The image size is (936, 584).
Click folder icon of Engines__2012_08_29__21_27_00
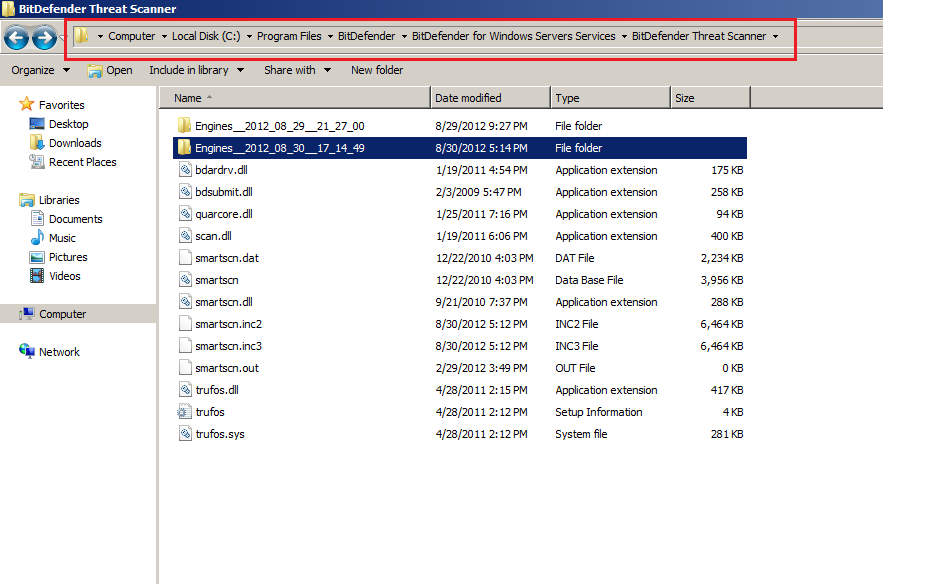click(x=184, y=125)
